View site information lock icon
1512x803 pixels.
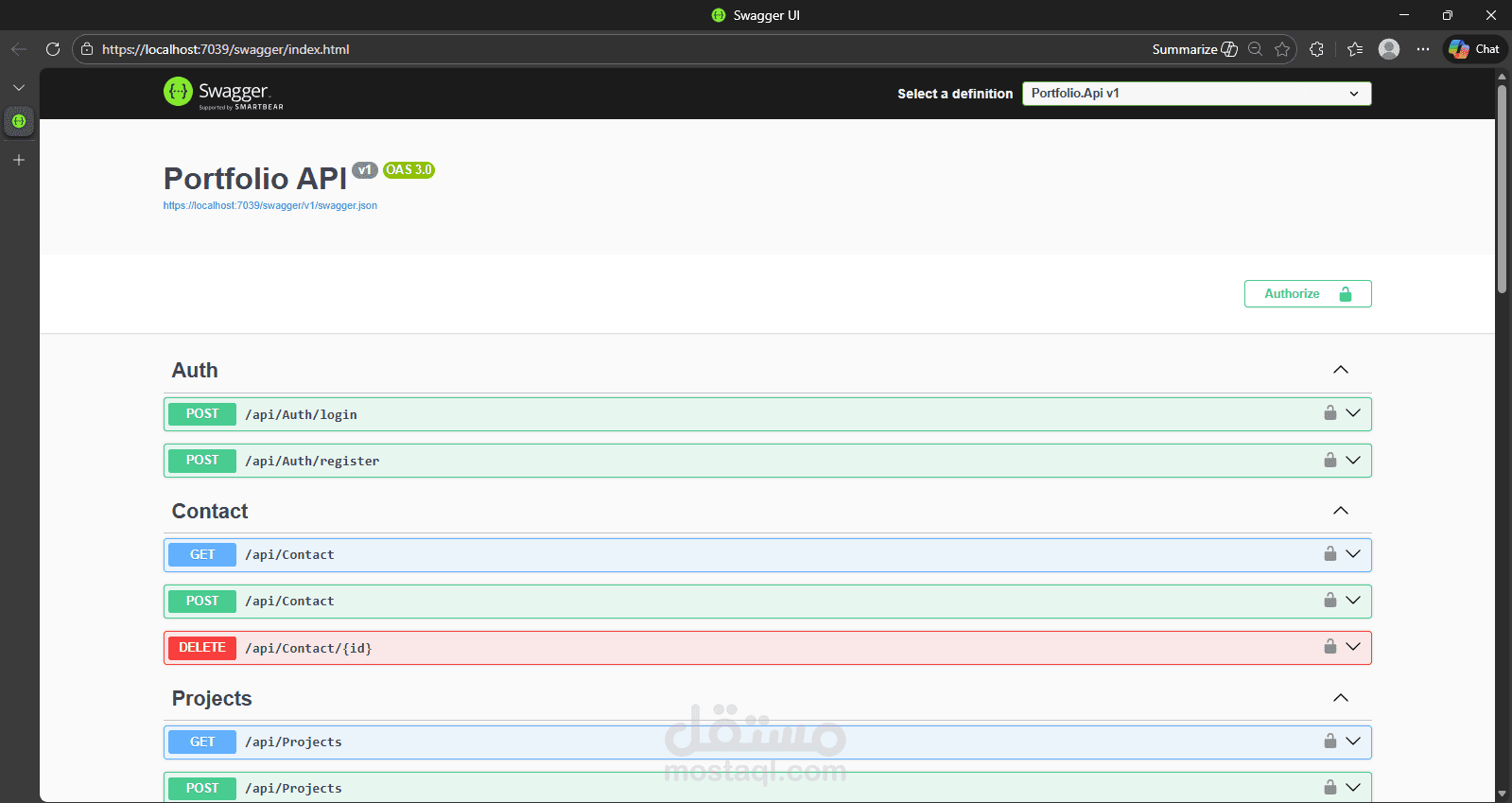click(x=87, y=49)
